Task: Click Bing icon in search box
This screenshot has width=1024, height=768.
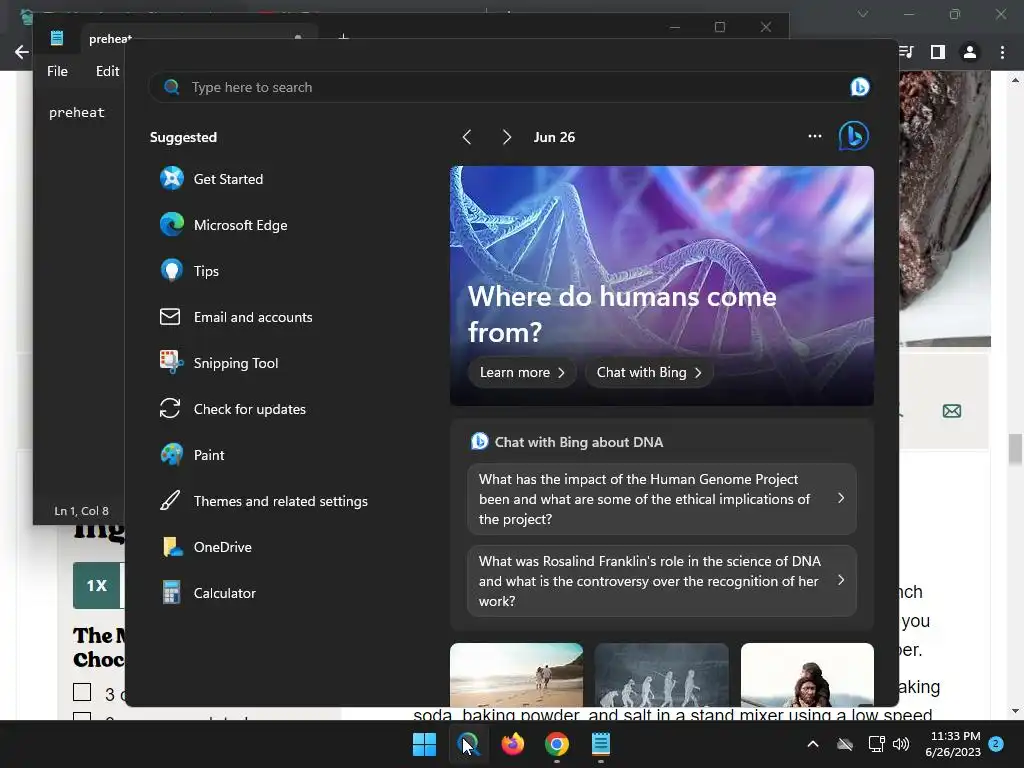Action: [x=859, y=87]
